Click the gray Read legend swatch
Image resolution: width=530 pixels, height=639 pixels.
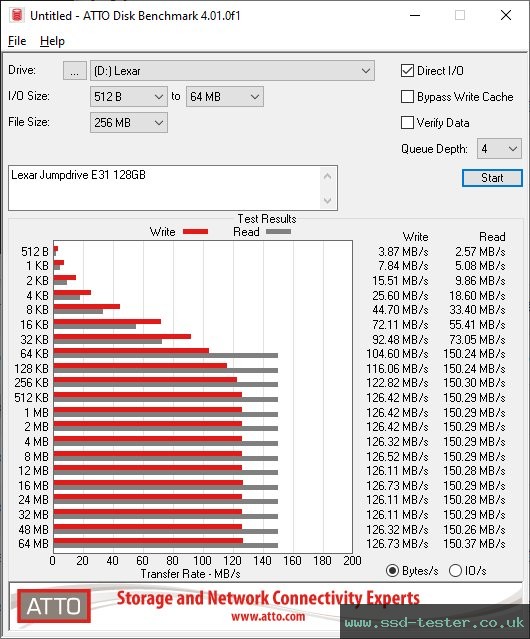tap(278, 231)
